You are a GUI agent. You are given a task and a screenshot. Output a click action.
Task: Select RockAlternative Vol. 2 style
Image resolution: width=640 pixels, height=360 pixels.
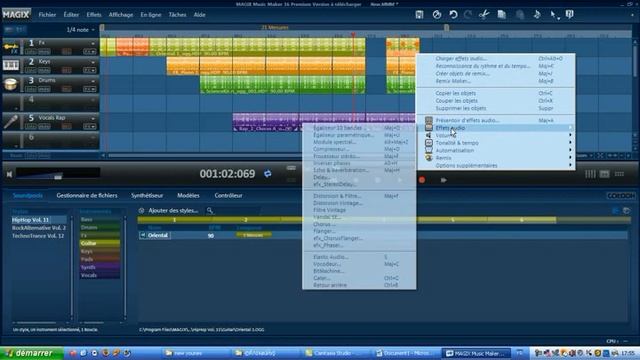pyautogui.click(x=39, y=228)
